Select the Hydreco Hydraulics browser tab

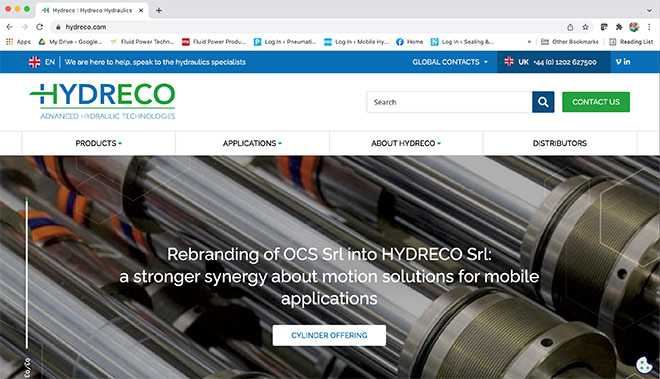[x=92, y=11]
